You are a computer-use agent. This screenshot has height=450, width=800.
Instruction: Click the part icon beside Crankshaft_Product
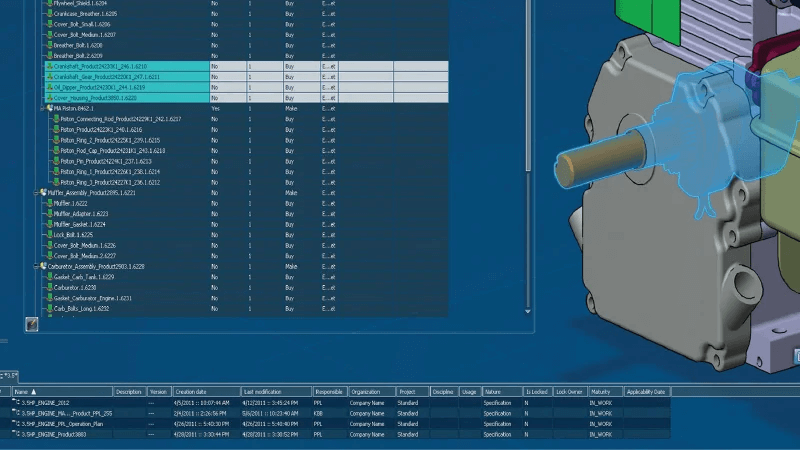(x=50, y=66)
